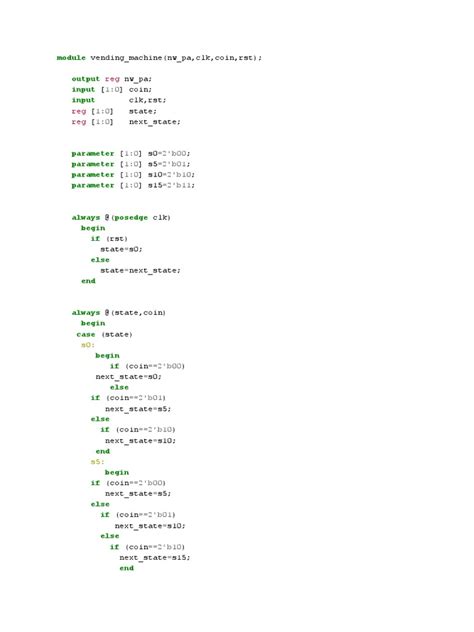Select the 'state=next_state;' assignment

[140, 270]
